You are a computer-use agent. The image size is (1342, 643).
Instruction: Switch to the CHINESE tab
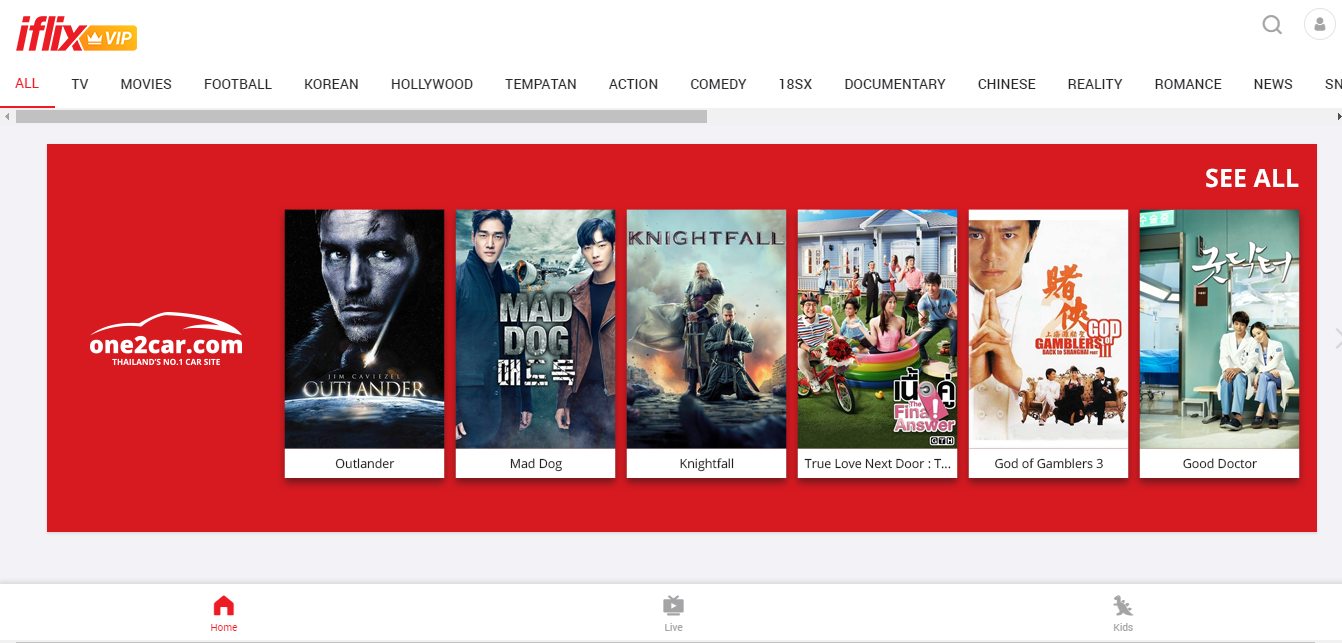click(x=1007, y=84)
